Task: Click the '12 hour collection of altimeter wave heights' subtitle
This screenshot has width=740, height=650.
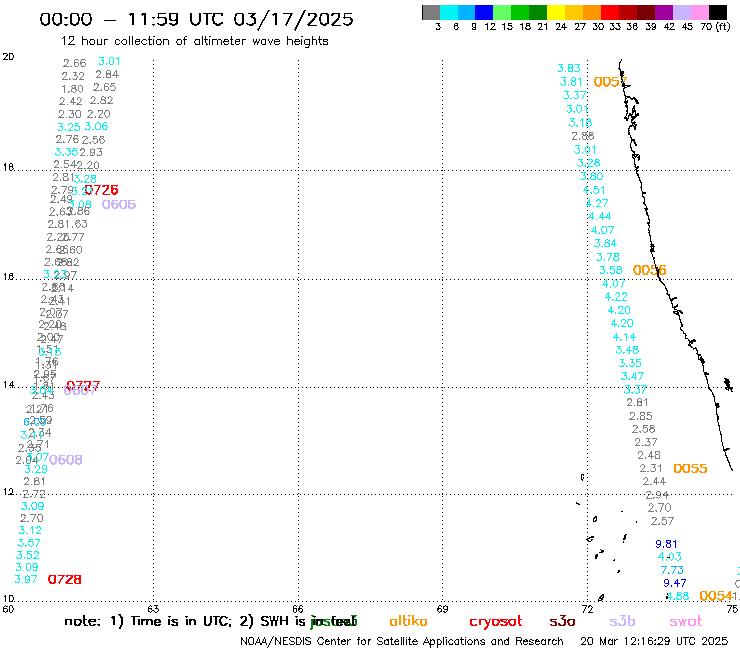Action: pos(194,41)
